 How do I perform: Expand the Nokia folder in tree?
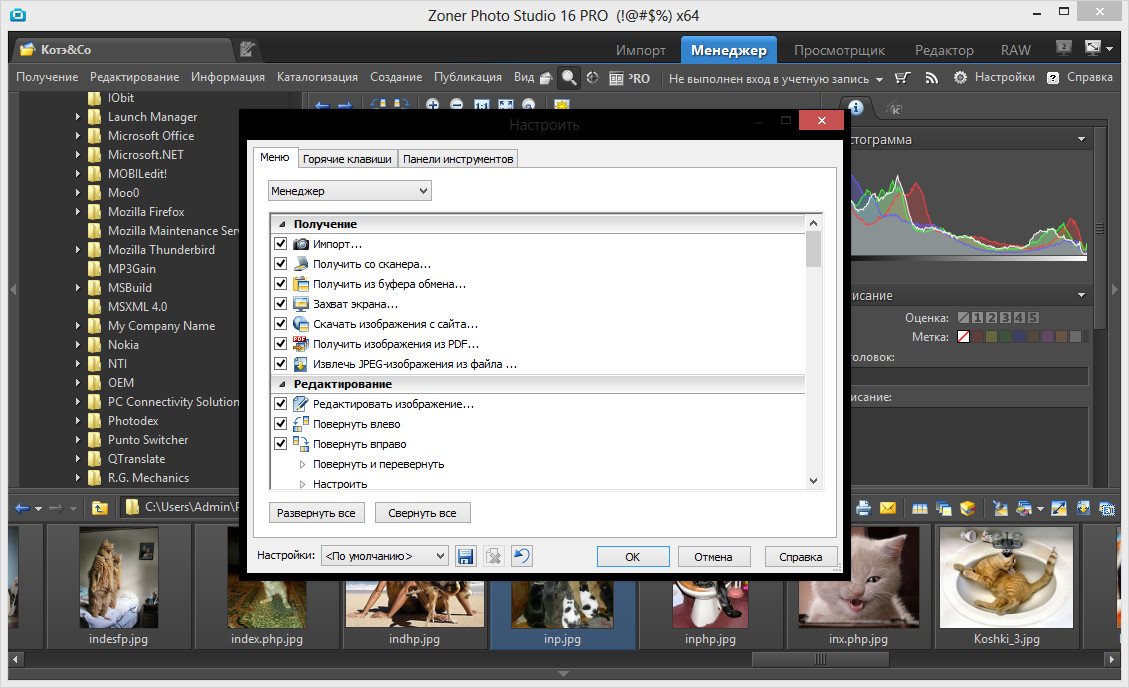[78, 345]
